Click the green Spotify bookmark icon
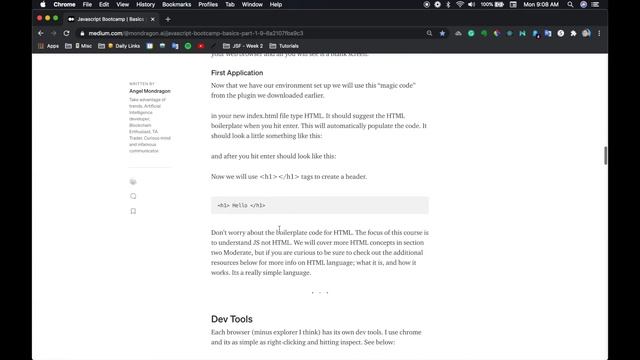 click(x=188, y=46)
